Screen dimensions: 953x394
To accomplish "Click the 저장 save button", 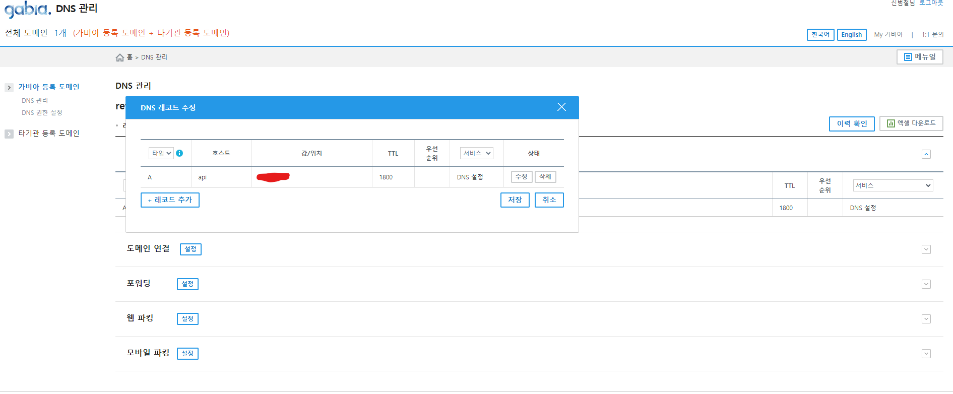I will point(515,200).
